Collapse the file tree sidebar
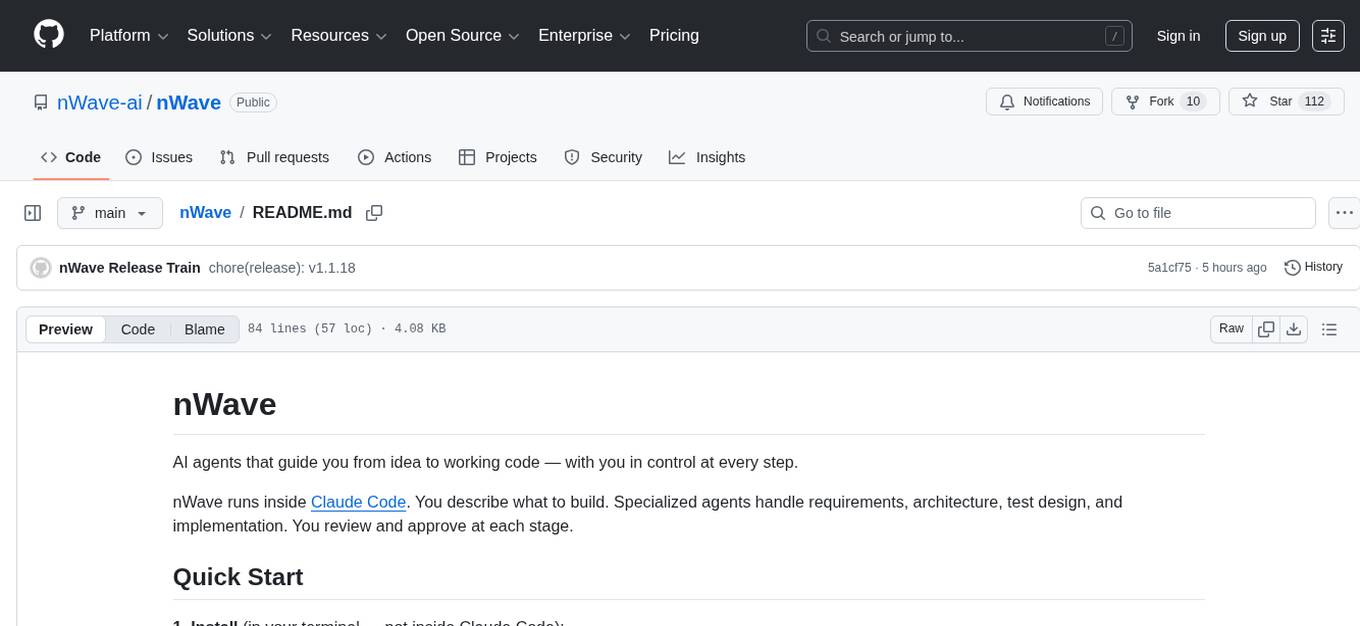The image size is (1360, 626). pos(33,213)
